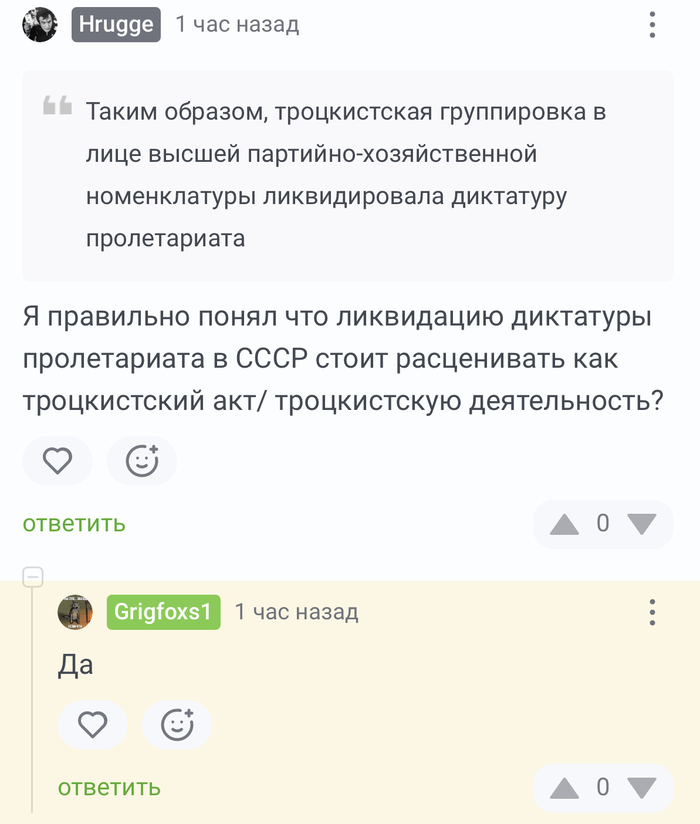Click Hrugge's avatar picture
The image size is (700, 824).
40,25
